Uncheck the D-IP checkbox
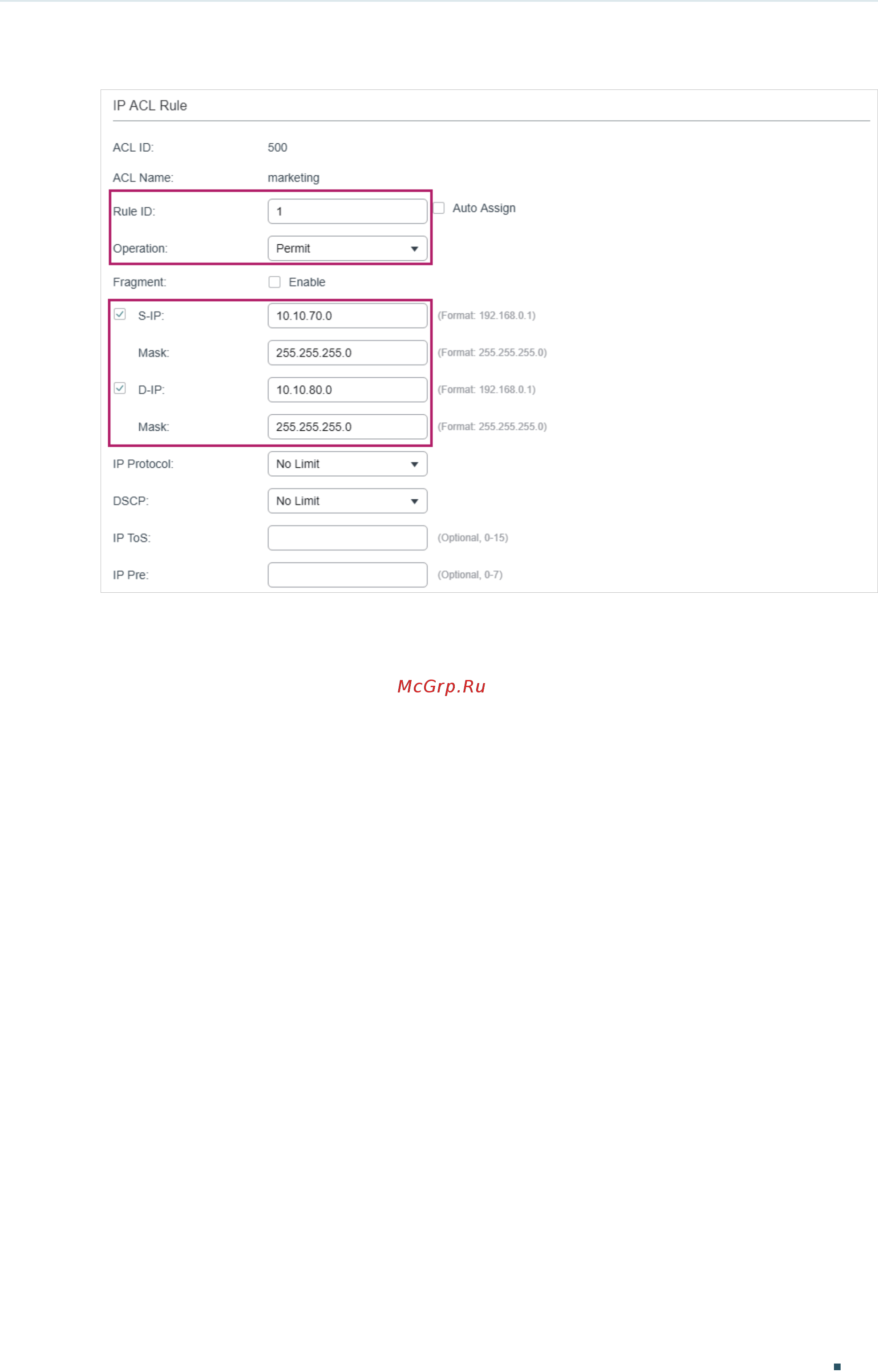 tap(120, 388)
